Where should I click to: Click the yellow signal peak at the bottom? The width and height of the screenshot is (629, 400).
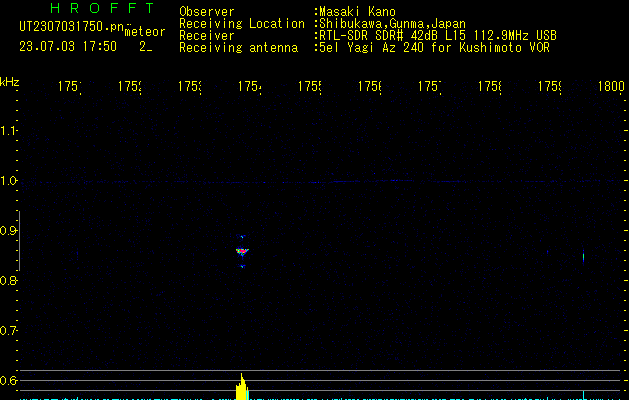[x=241, y=386]
